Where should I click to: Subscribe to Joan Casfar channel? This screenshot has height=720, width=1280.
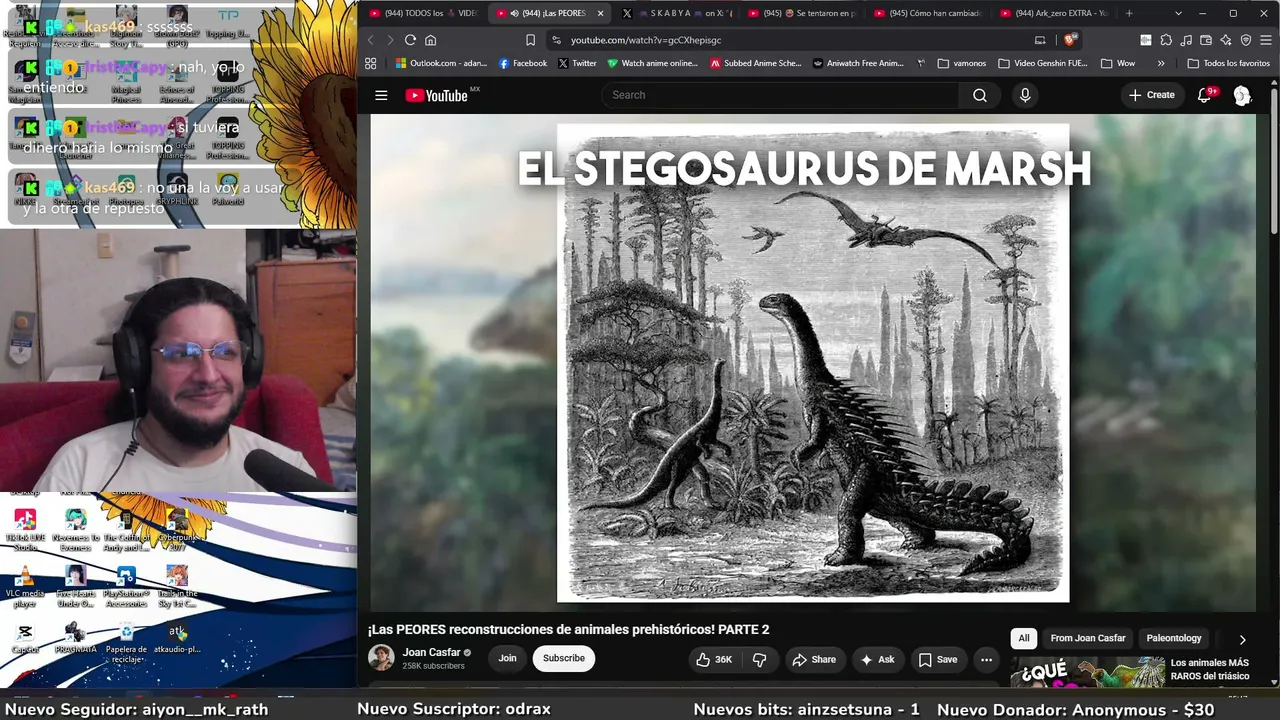coord(564,659)
